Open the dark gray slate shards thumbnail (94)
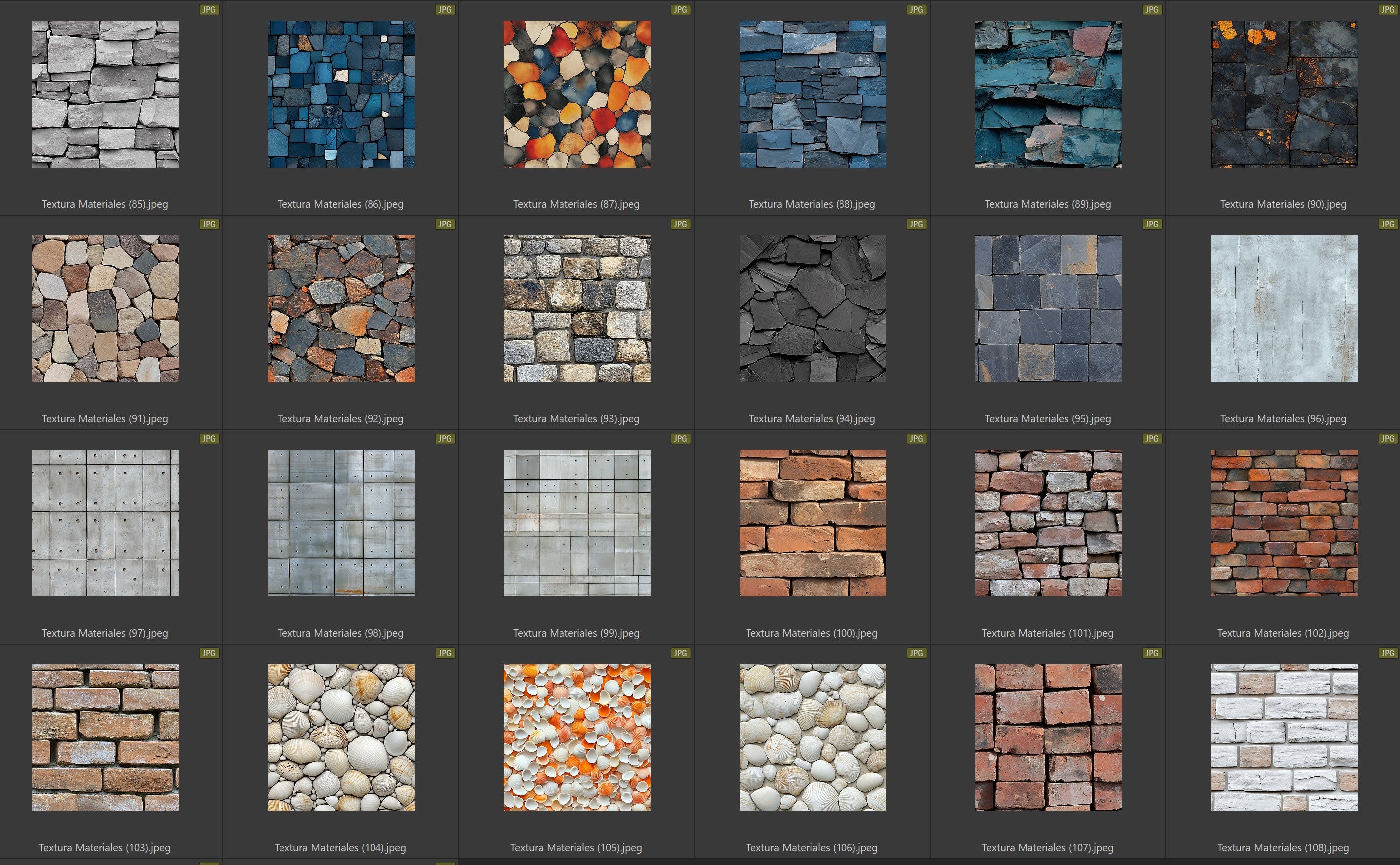Image resolution: width=1400 pixels, height=865 pixels. (x=812, y=308)
